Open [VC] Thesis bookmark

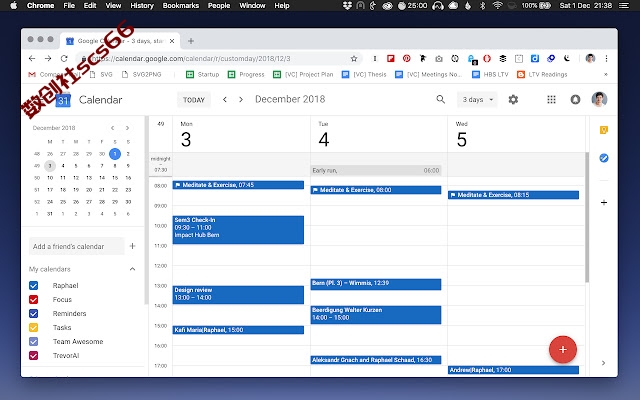click(x=364, y=74)
